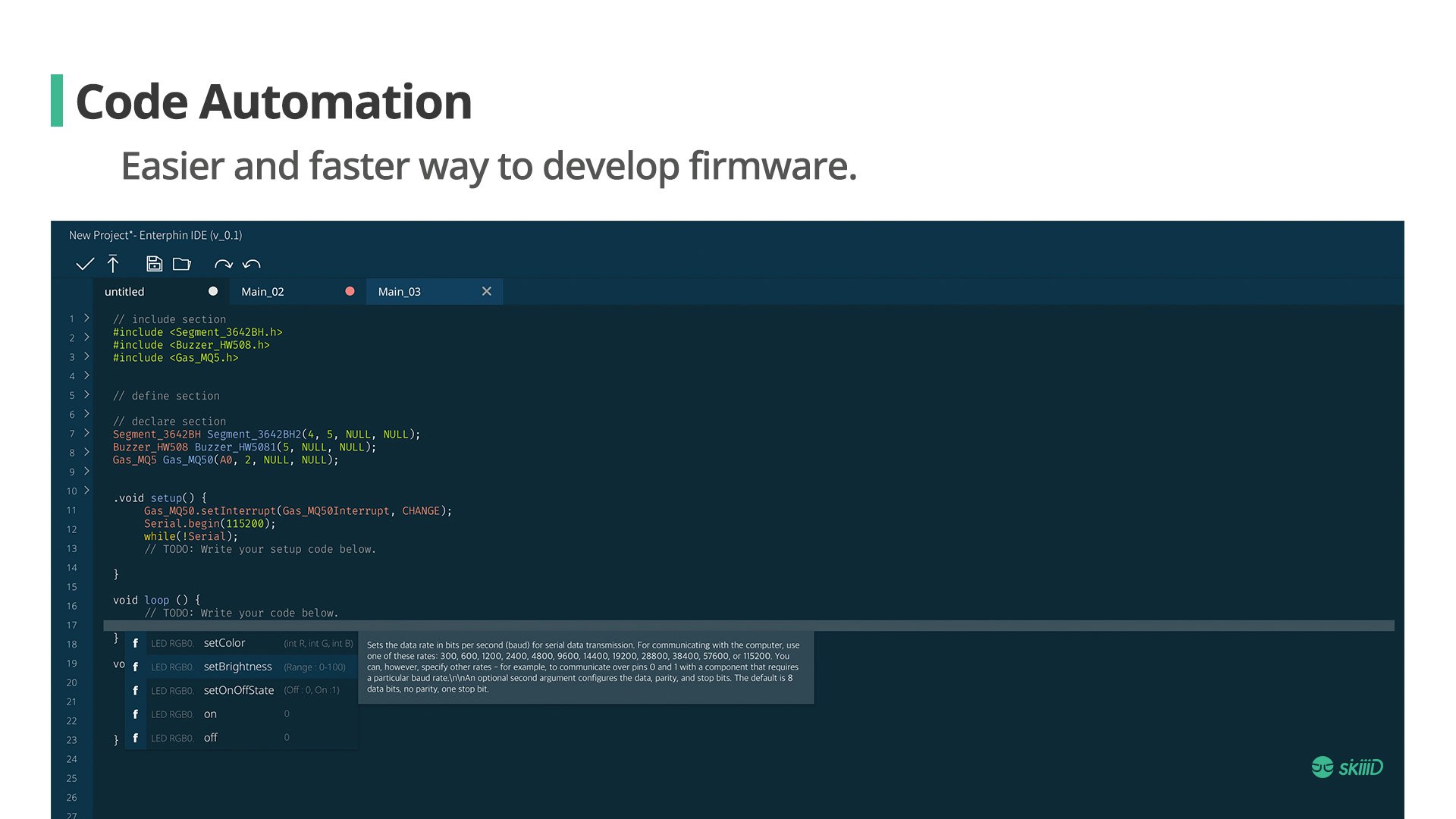Click the redo arrow icon
This screenshot has height=819, width=1456.
point(223,264)
